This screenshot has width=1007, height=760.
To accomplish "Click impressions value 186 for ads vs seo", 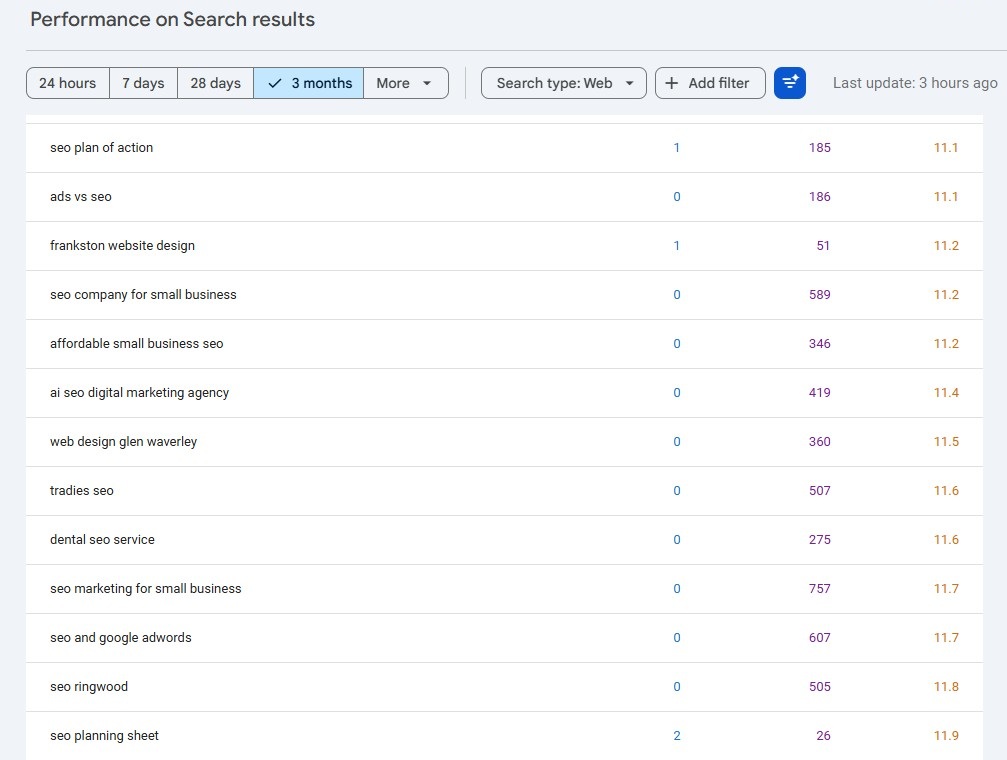I will [x=819, y=197].
